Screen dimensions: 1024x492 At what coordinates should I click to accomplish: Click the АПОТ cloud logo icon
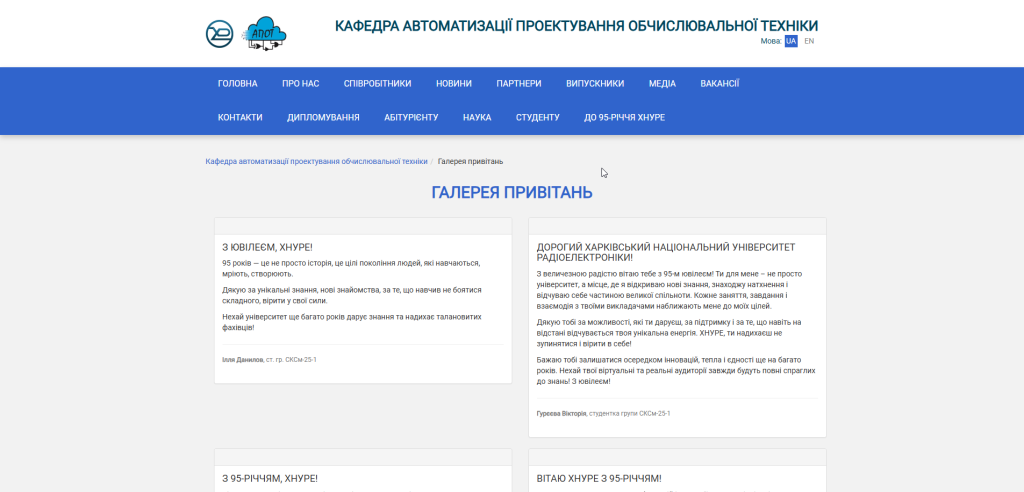[265, 33]
